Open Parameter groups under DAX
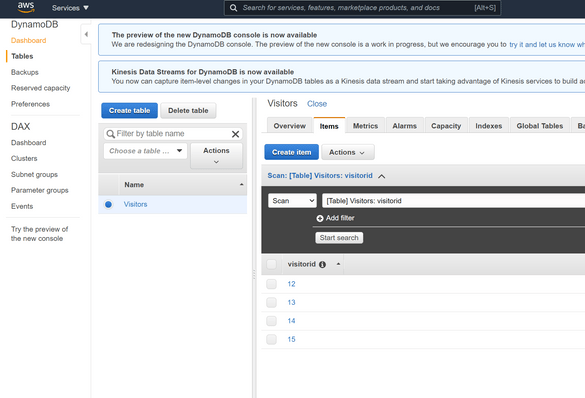Viewport: 585px width, 398px height. click(x=40, y=190)
